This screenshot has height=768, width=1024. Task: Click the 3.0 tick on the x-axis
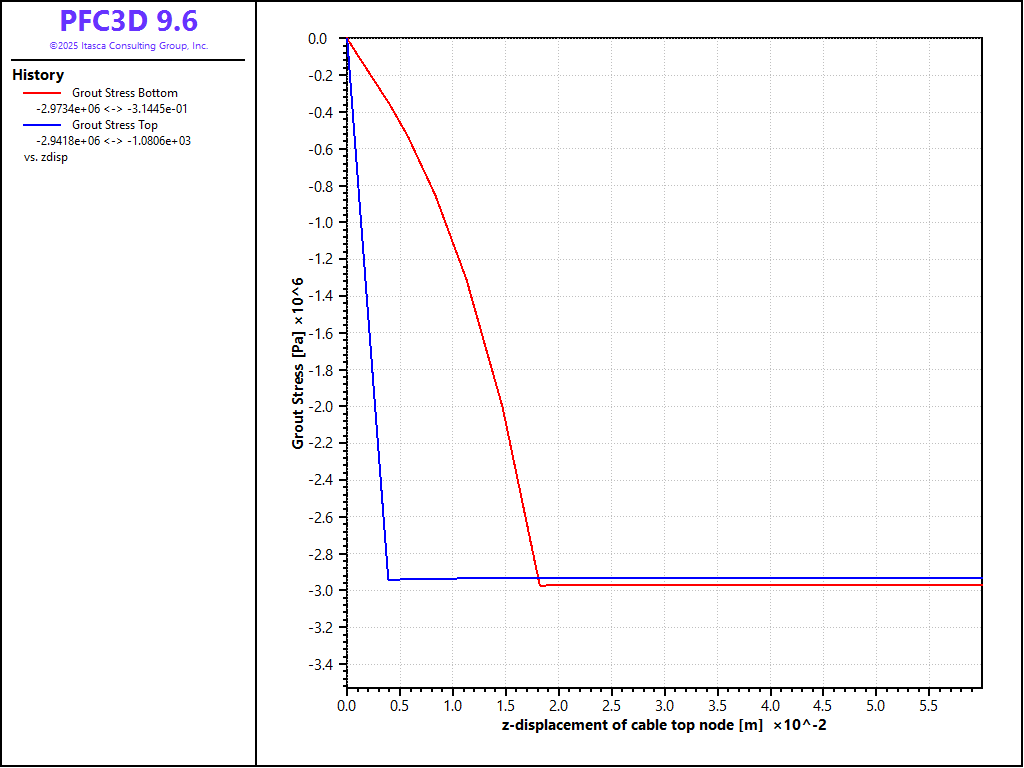[664, 705]
